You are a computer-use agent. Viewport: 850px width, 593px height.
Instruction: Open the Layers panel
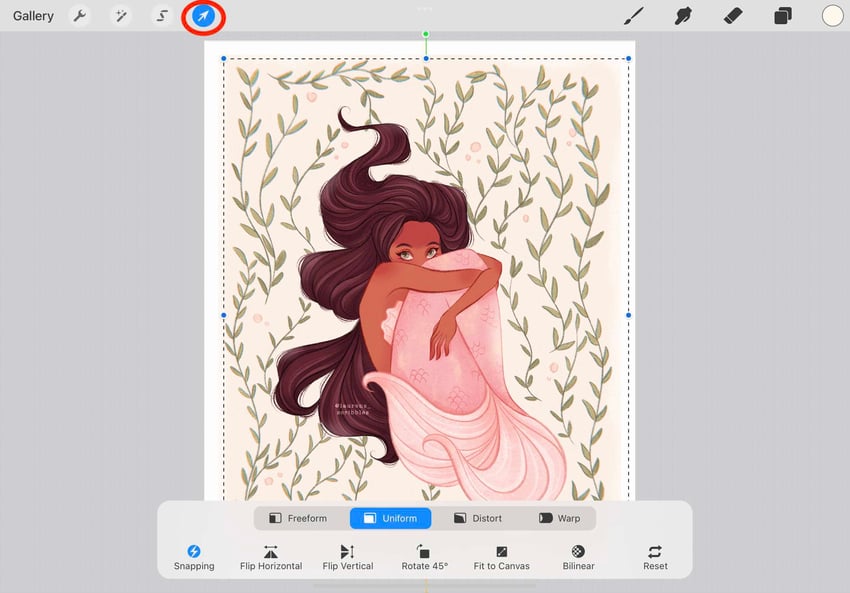(782, 16)
